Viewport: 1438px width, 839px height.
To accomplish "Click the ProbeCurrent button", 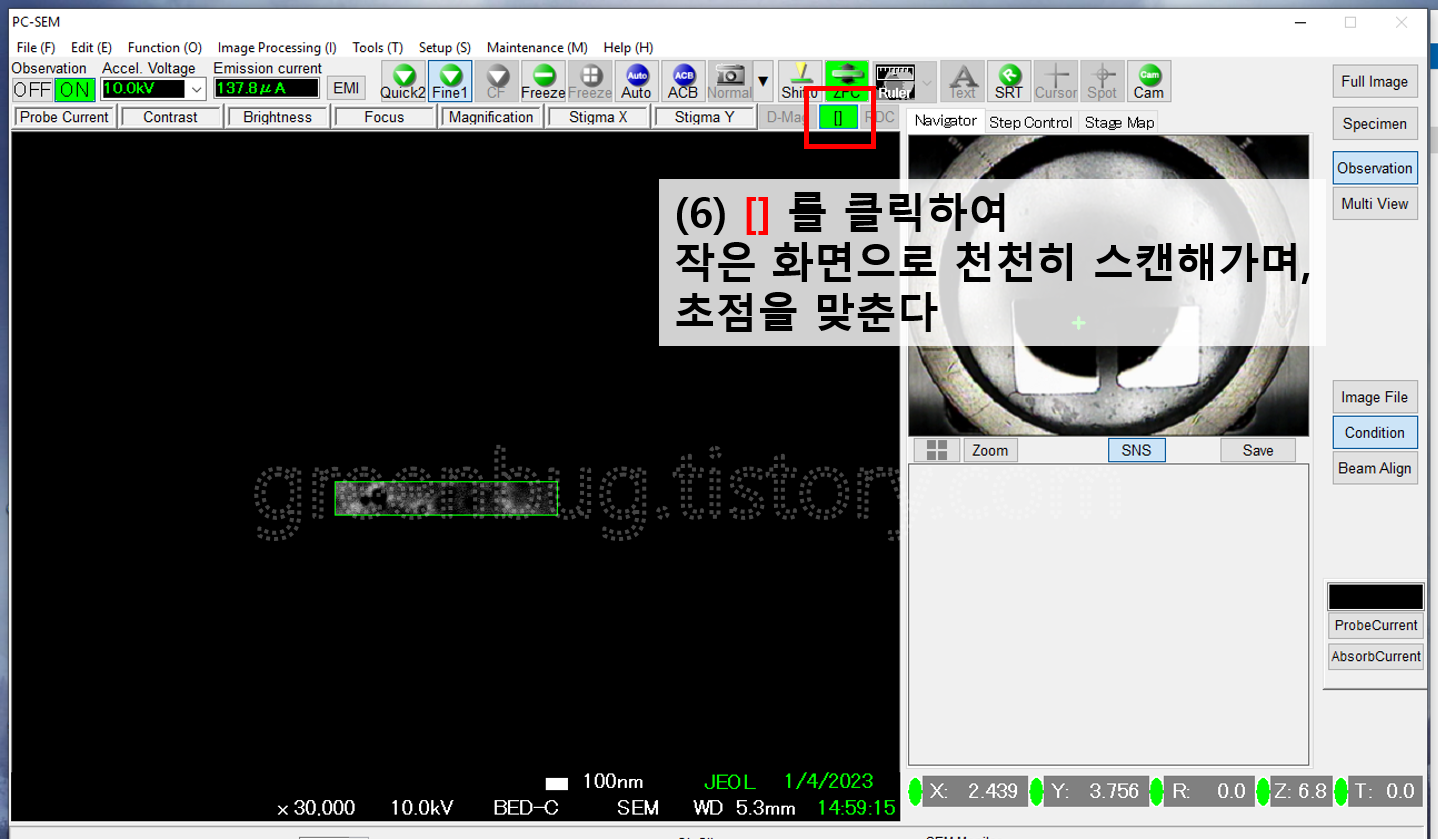I will pos(1376,625).
